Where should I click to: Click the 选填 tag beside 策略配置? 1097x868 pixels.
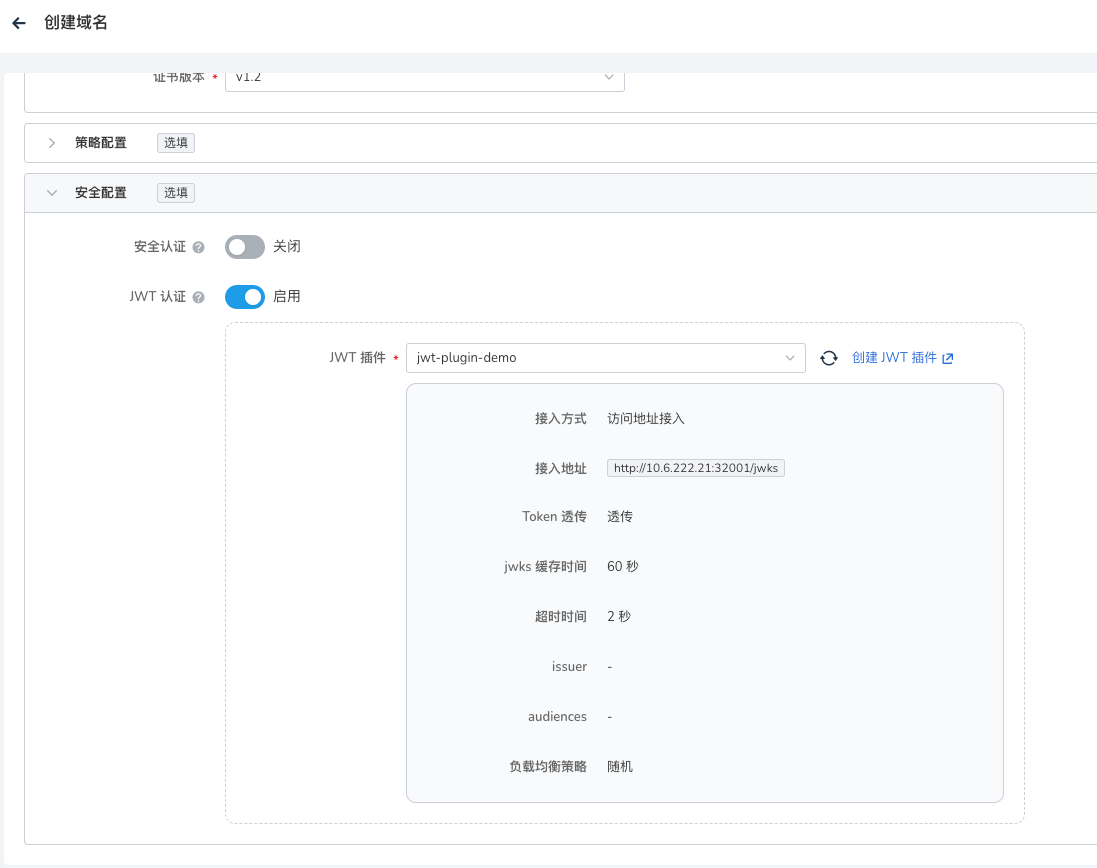click(176, 143)
